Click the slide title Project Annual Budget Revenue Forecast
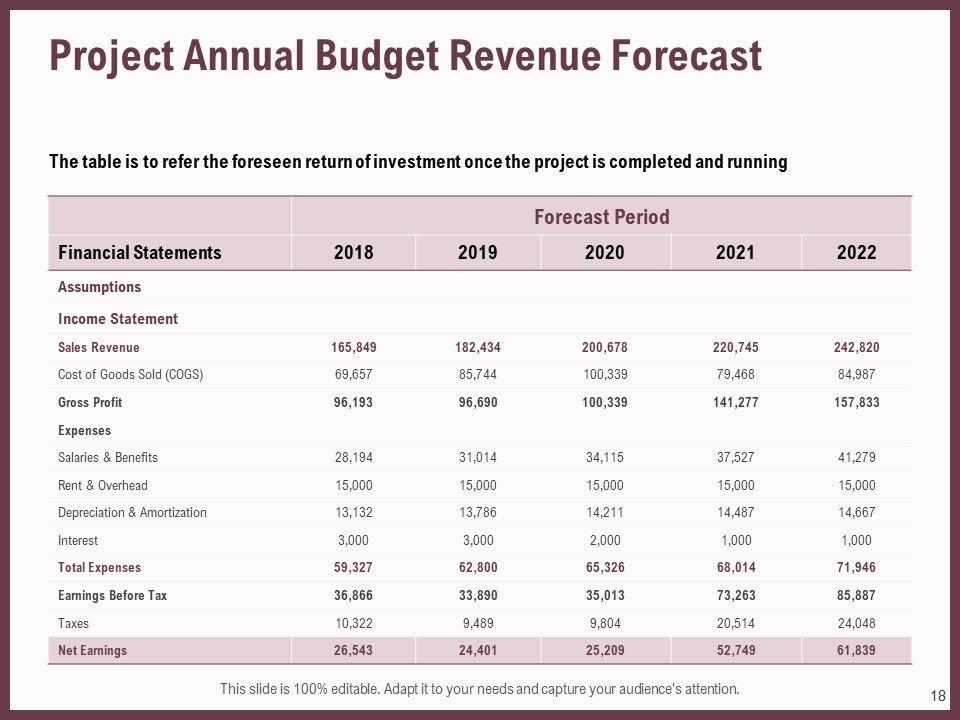Image resolution: width=960 pixels, height=720 pixels. pyautogui.click(x=405, y=57)
